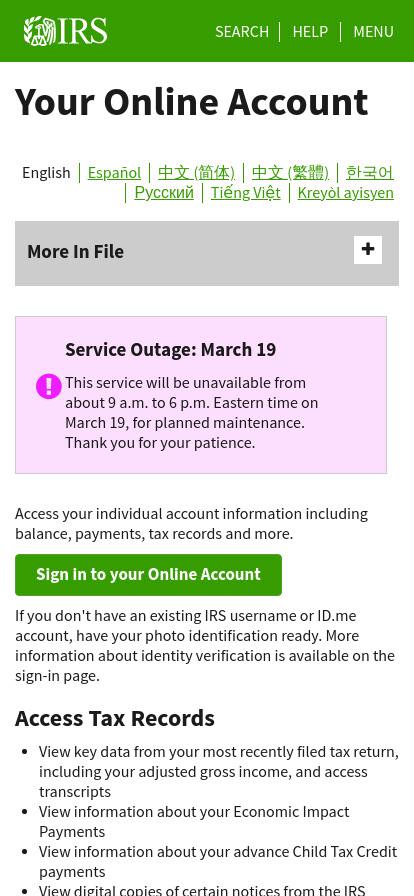Click the Economic Impact Payments bullet text
This screenshot has height=896, width=414.
[x=194, y=822]
